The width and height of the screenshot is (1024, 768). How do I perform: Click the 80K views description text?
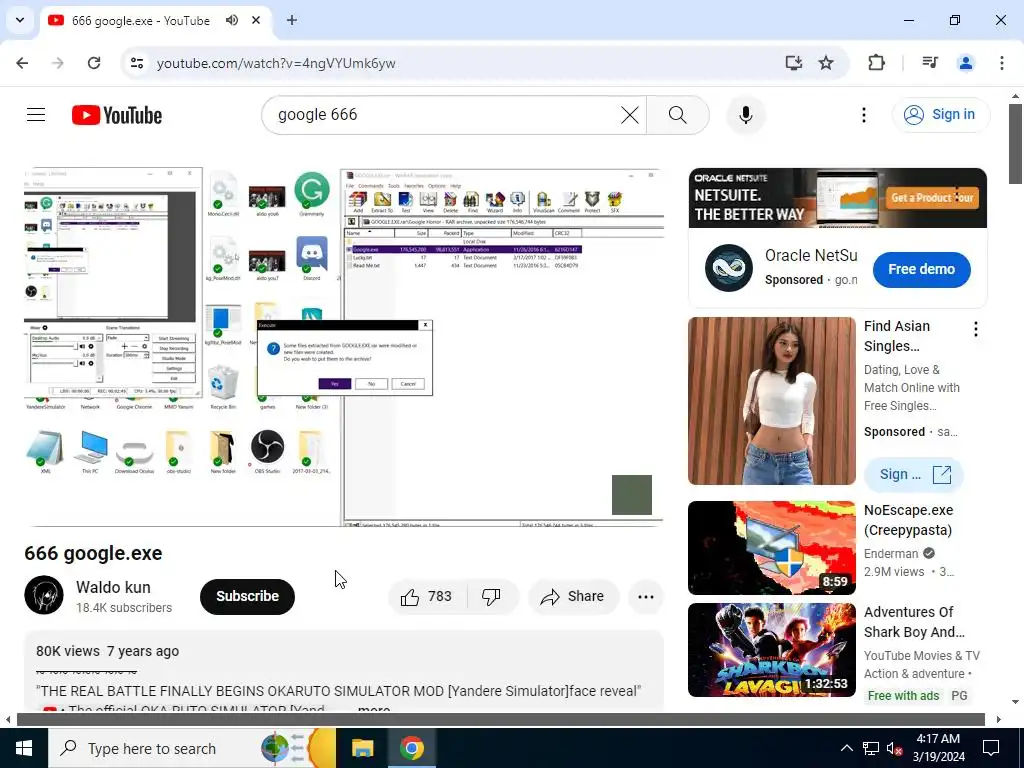[x=67, y=651]
